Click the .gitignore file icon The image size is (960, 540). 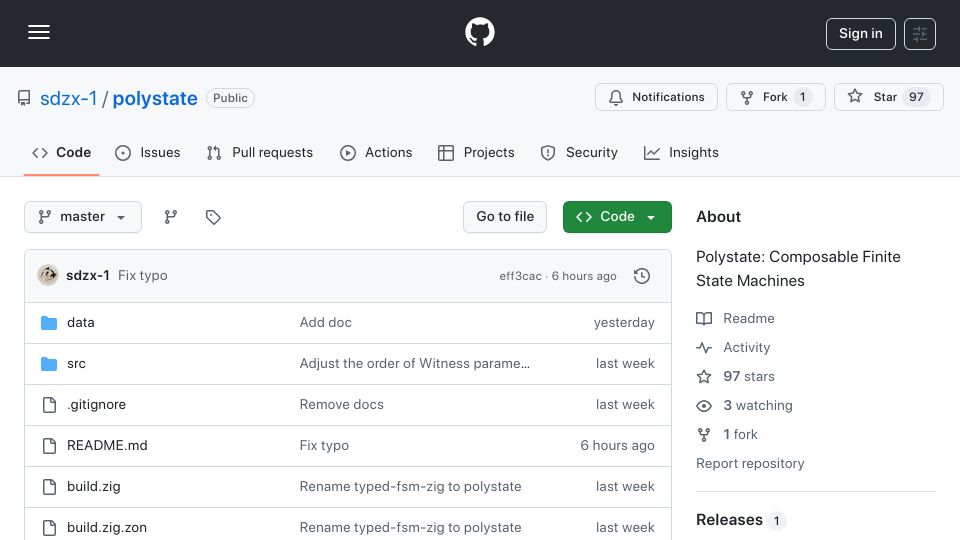(49, 405)
